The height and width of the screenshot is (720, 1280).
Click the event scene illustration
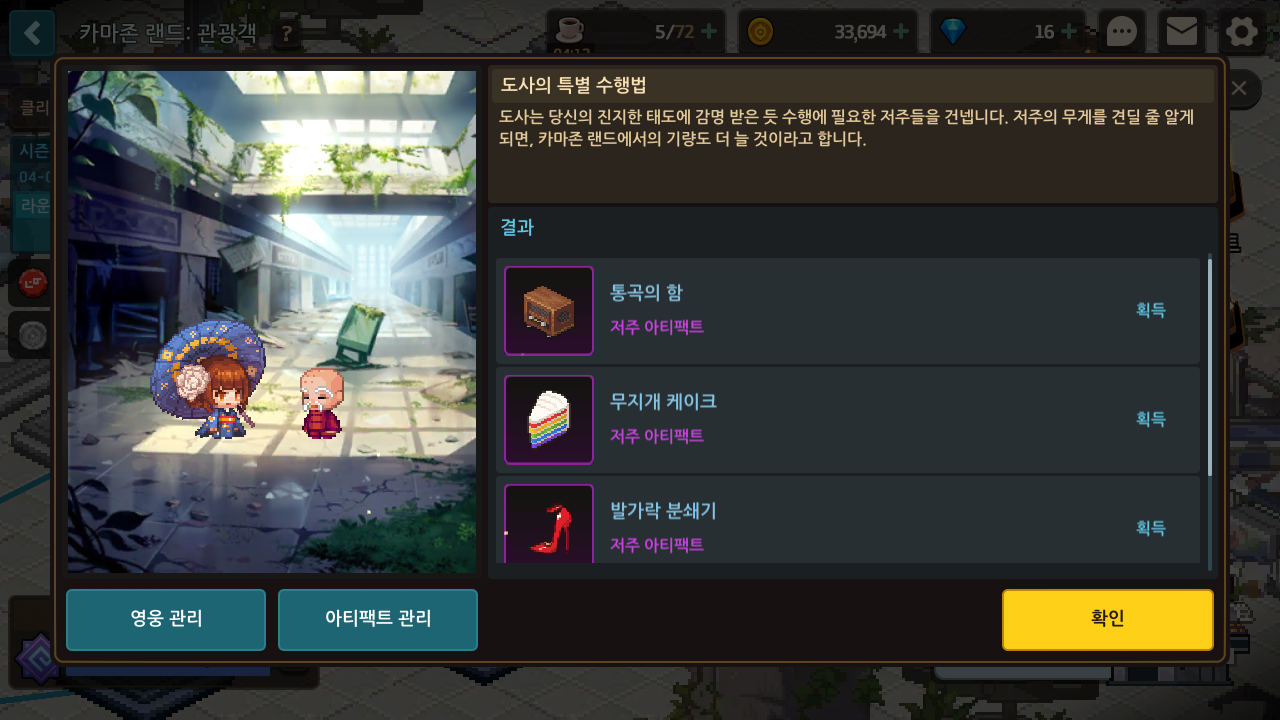[x=272, y=322]
